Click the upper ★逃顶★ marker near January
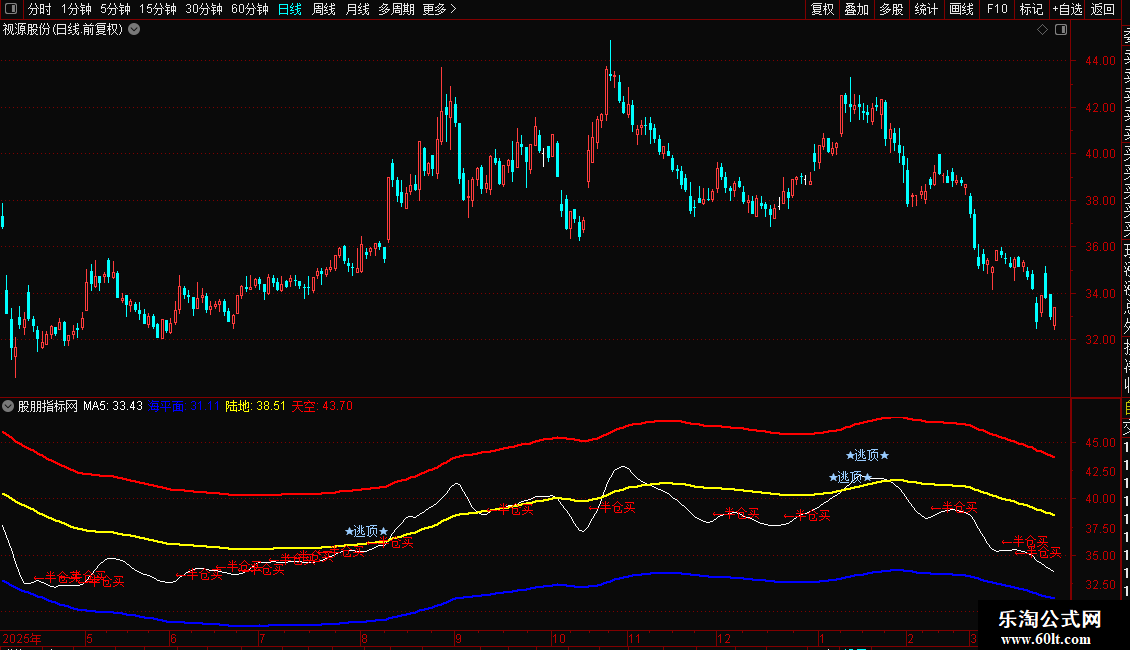1130x650 pixels. tap(867, 455)
